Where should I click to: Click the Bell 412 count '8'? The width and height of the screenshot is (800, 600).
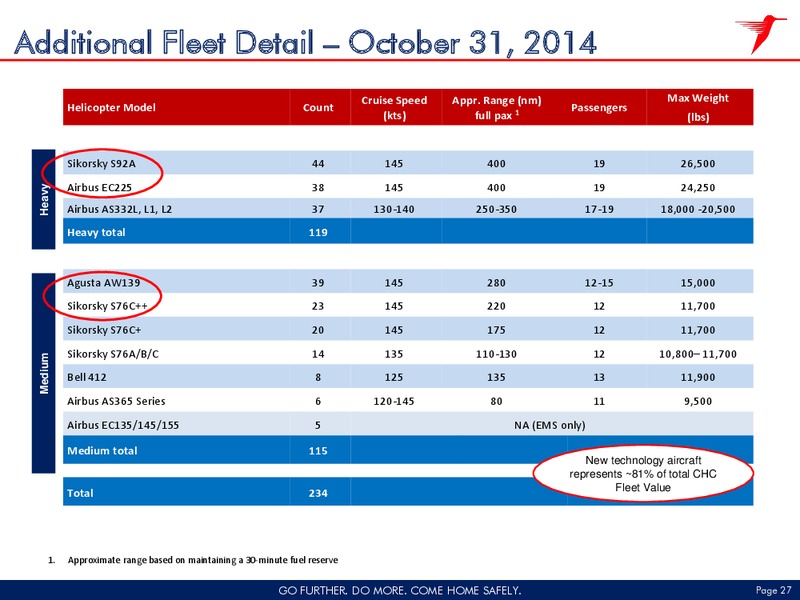pyautogui.click(x=318, y=378)
